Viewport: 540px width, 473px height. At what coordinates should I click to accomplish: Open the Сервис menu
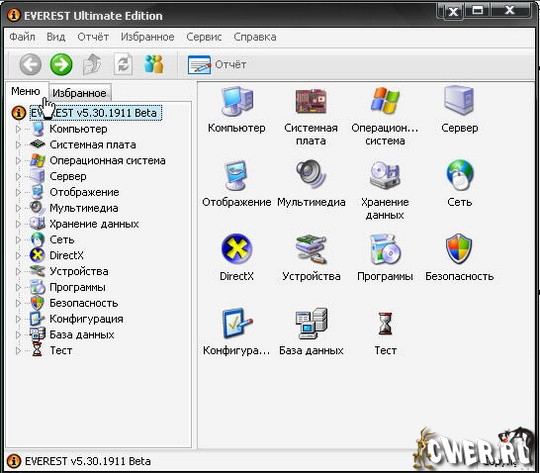(204, 37)
